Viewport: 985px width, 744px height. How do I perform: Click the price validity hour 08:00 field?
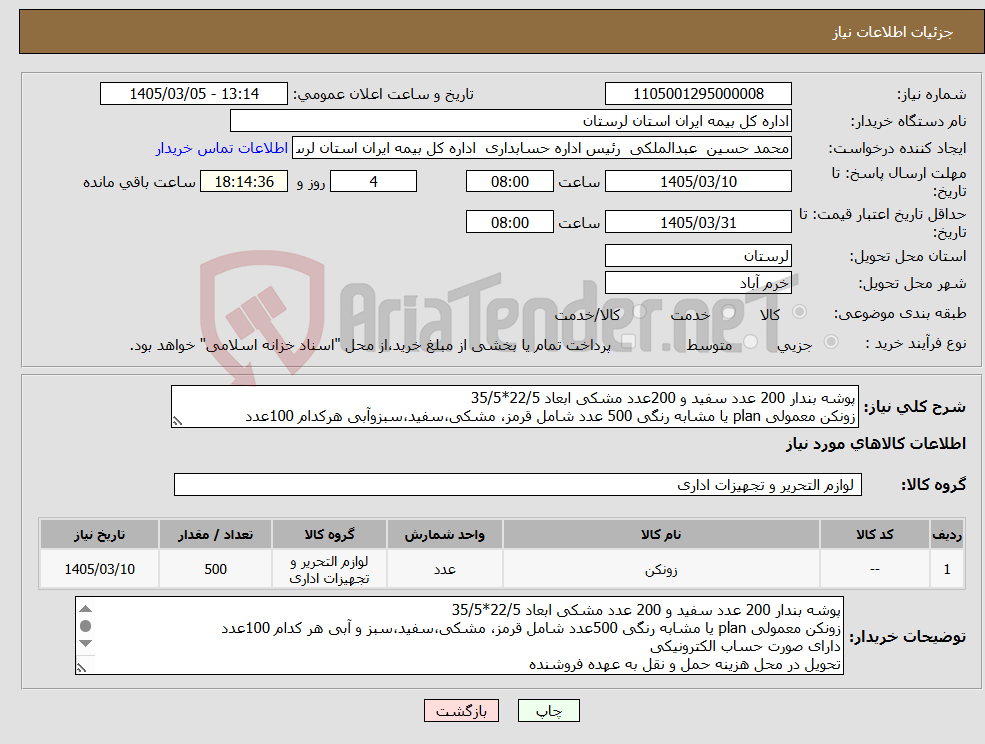coord(509,222)
